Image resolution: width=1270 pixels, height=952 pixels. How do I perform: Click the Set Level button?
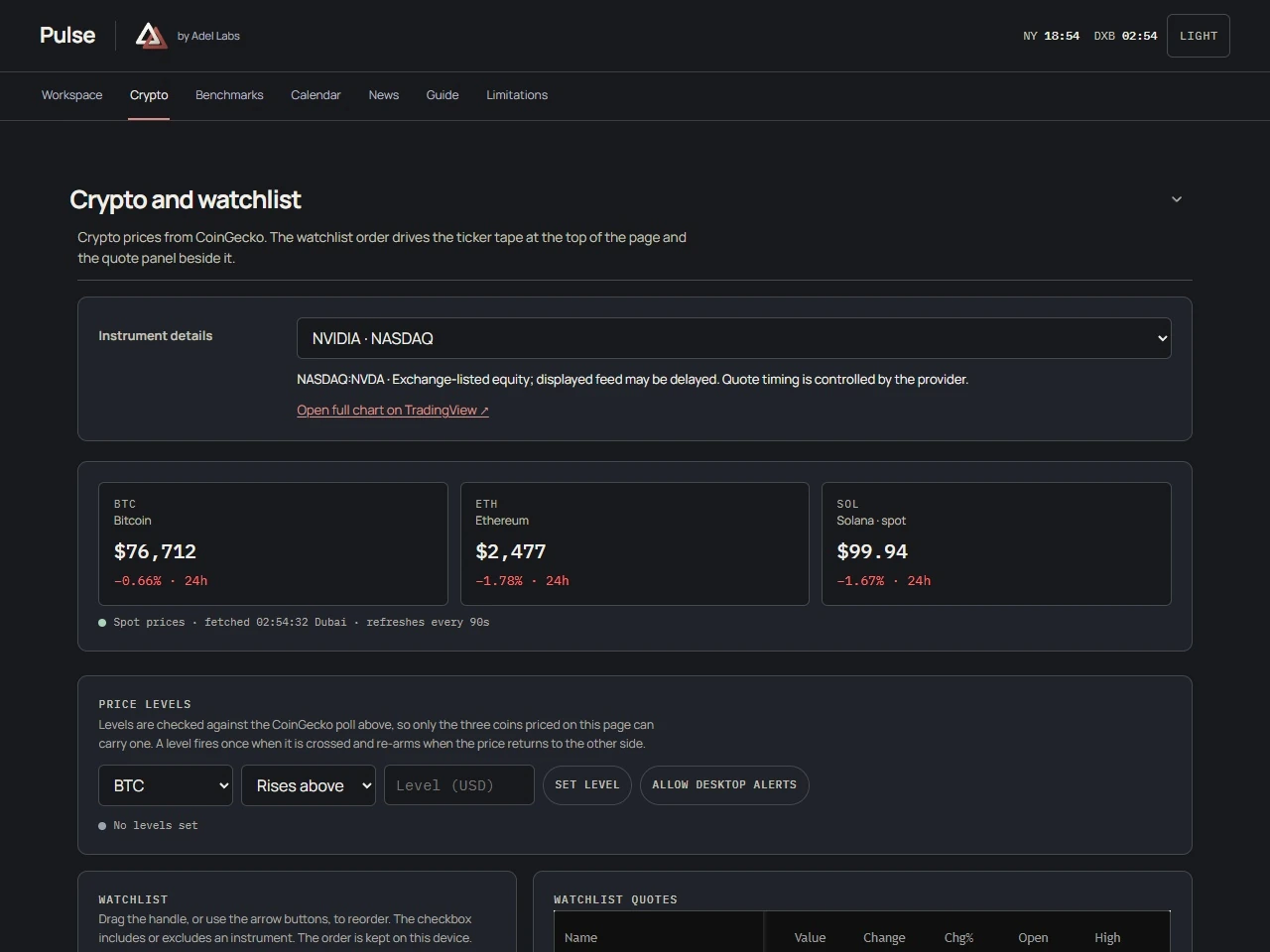click(587, 785)
